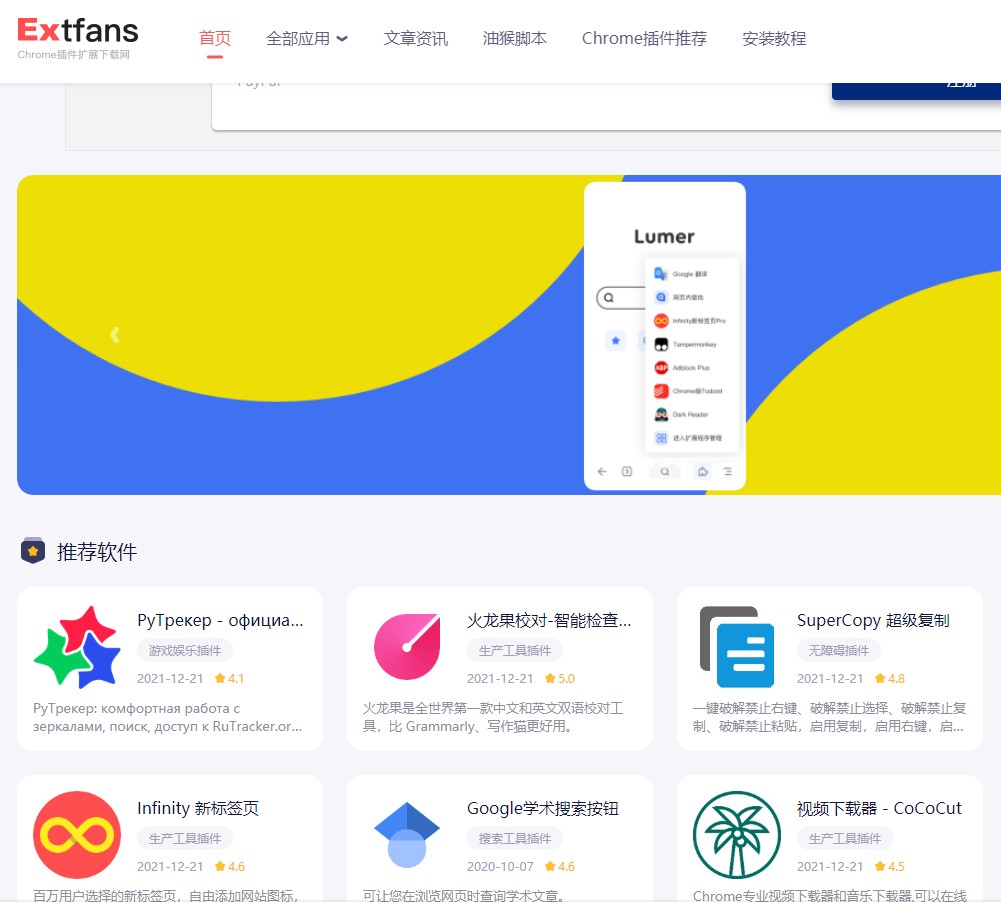The width and height of the screenshot is (1001, 902).
Task: Open Chrome插件推荐 in the navigation
Action: coord(644,38)
